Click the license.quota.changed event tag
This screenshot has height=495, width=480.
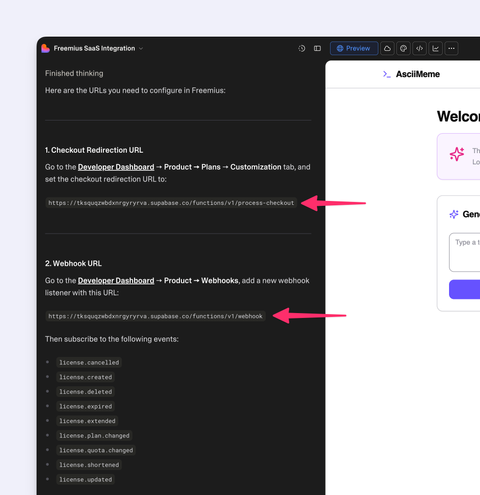click(x=96, y=450)
